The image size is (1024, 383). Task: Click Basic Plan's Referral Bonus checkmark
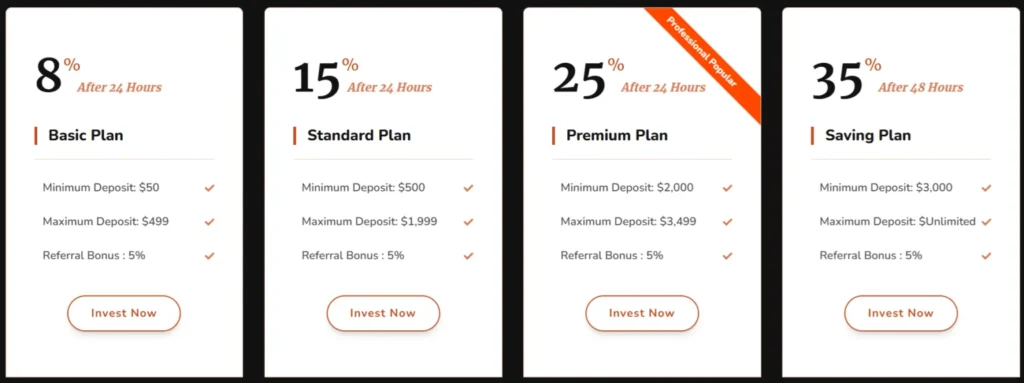coord(209,256)
